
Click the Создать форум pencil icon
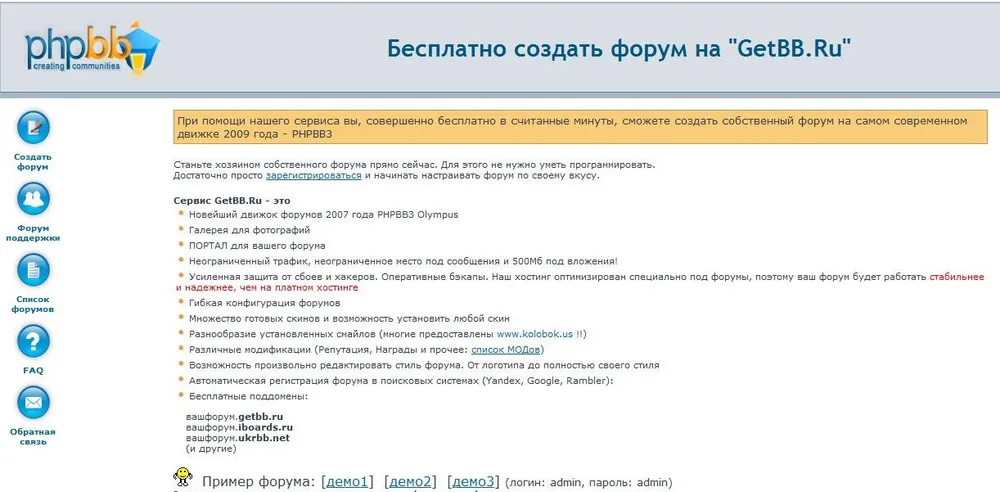[33, 127]
